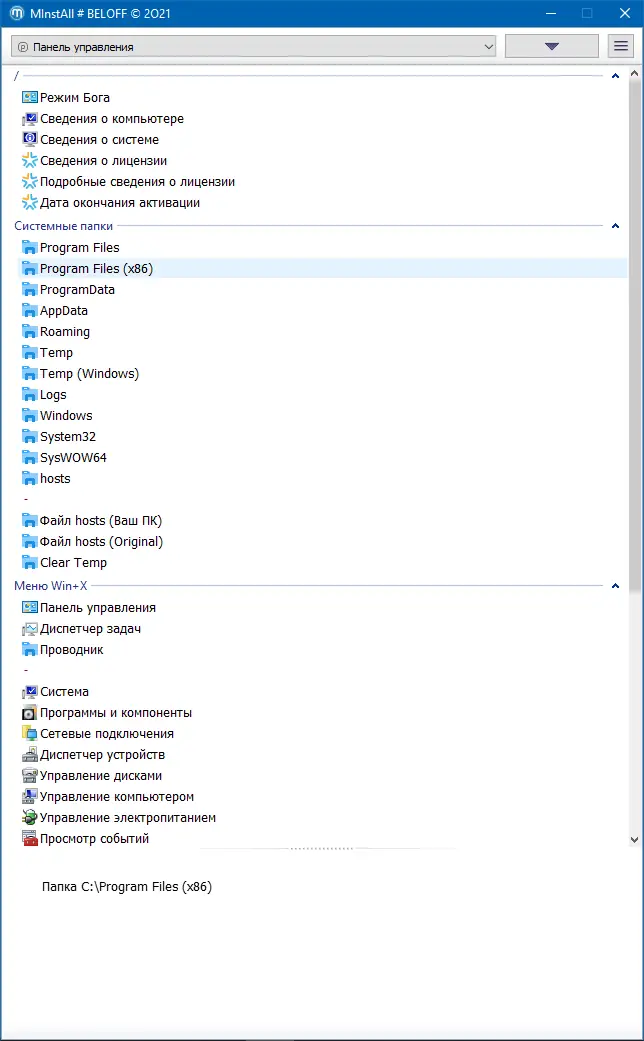The width and height of the screenshot is (644, 1041).
Task: Click the System32 folder icon
Action: pos(29,437)
